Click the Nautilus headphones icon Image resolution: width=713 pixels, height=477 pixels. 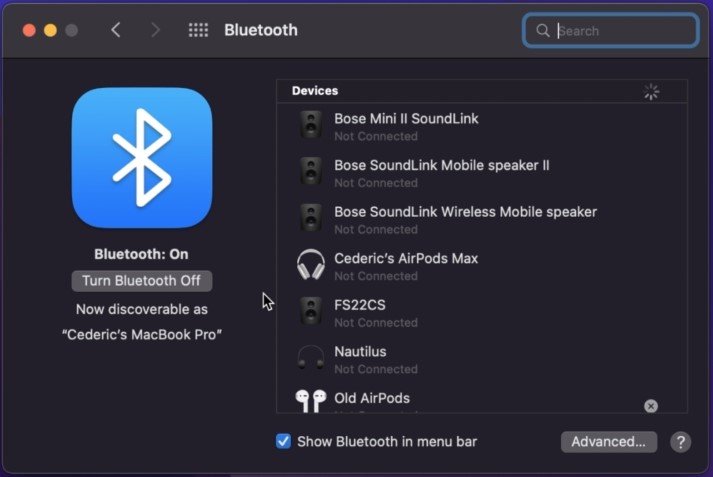(311, 358)
